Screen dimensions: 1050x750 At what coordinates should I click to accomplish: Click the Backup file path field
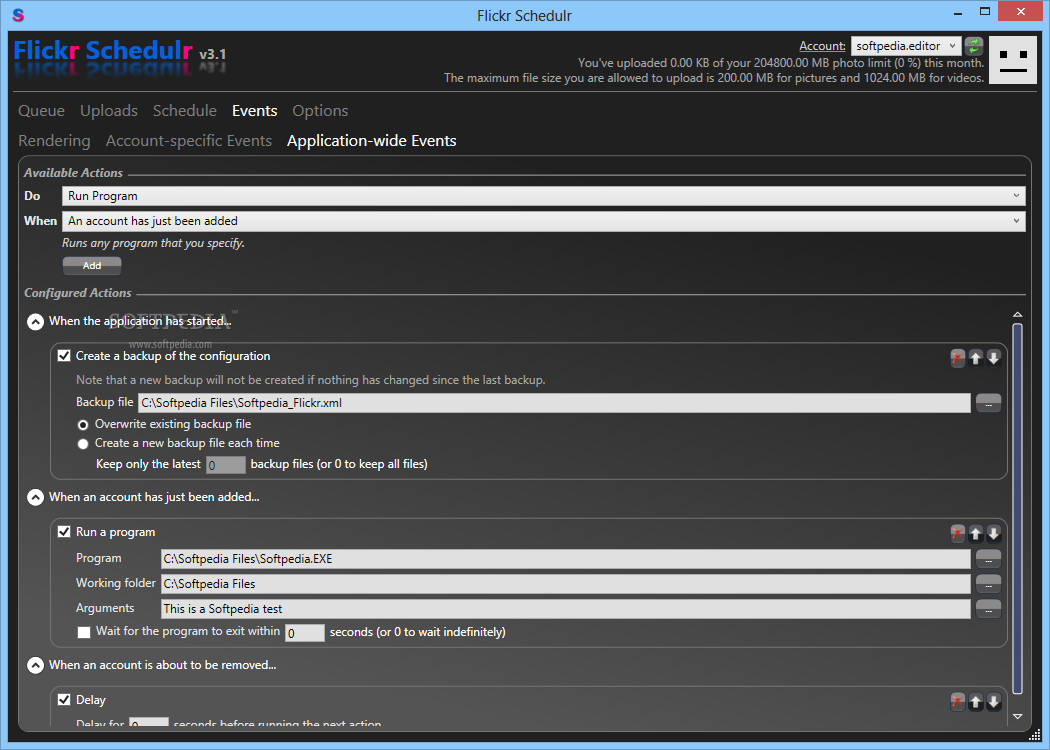point(554,403)
